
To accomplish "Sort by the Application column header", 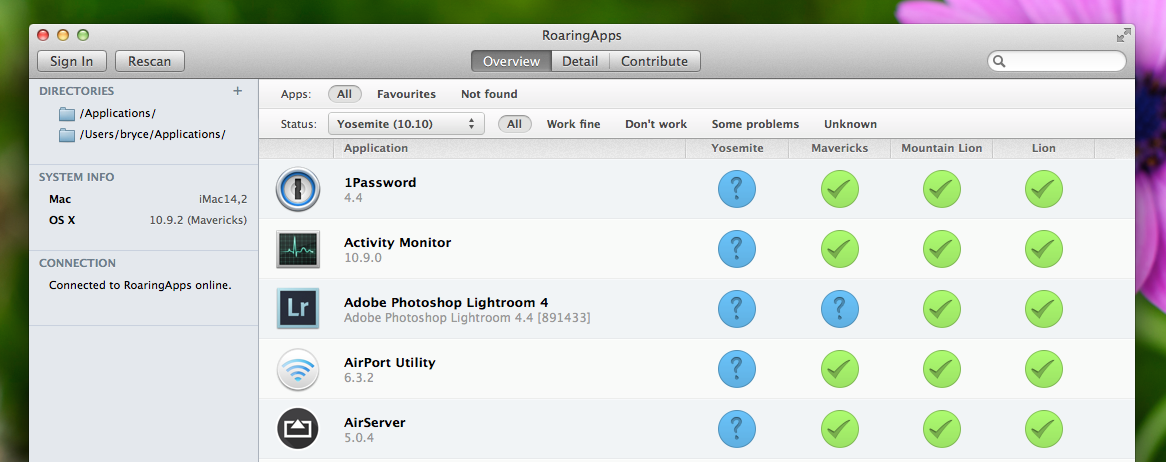I will click(509, 148).
